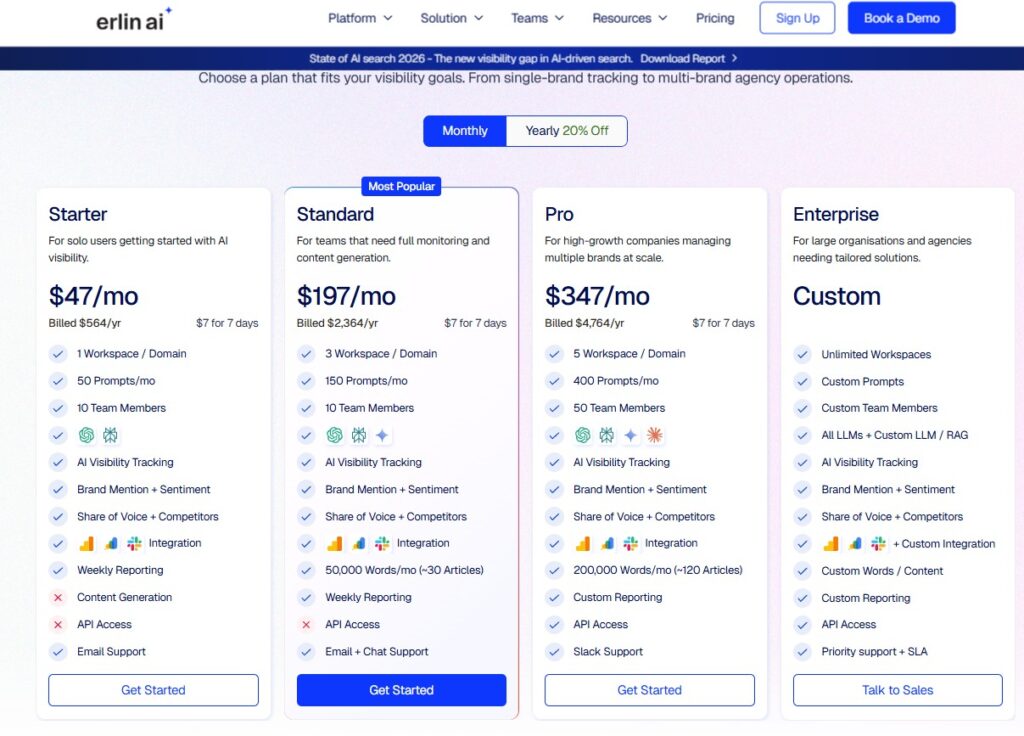The image size is (1024, 736).
Task: Click Billed $564/yr text
Action: click(85, 323)
